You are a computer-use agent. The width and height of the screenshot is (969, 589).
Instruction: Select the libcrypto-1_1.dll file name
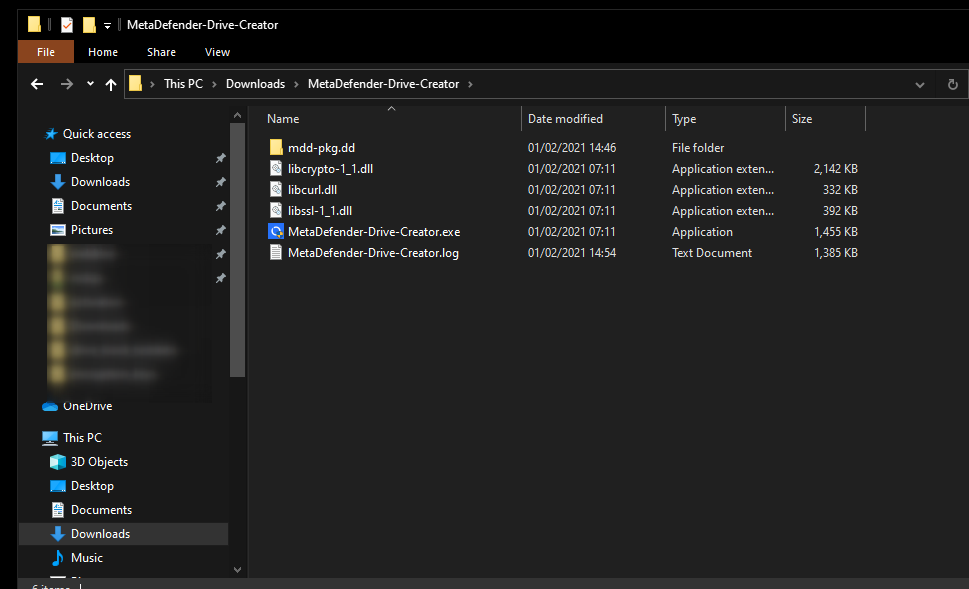[330, 169]
